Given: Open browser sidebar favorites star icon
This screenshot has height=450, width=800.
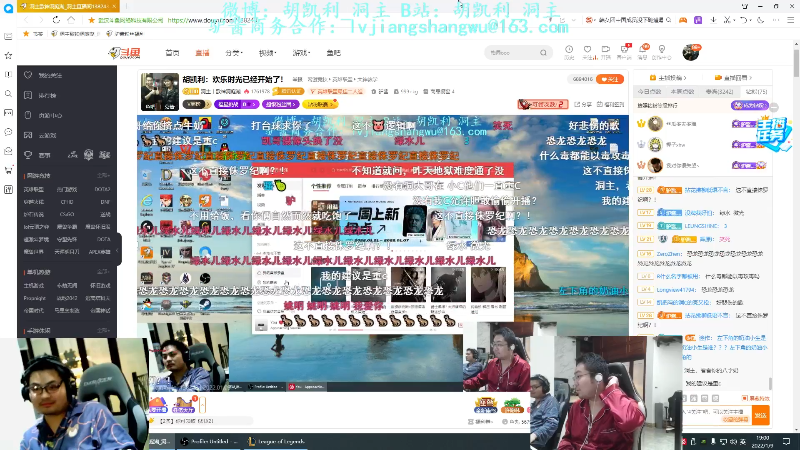Looking at the screenshot, I should (x=8, y=55).
